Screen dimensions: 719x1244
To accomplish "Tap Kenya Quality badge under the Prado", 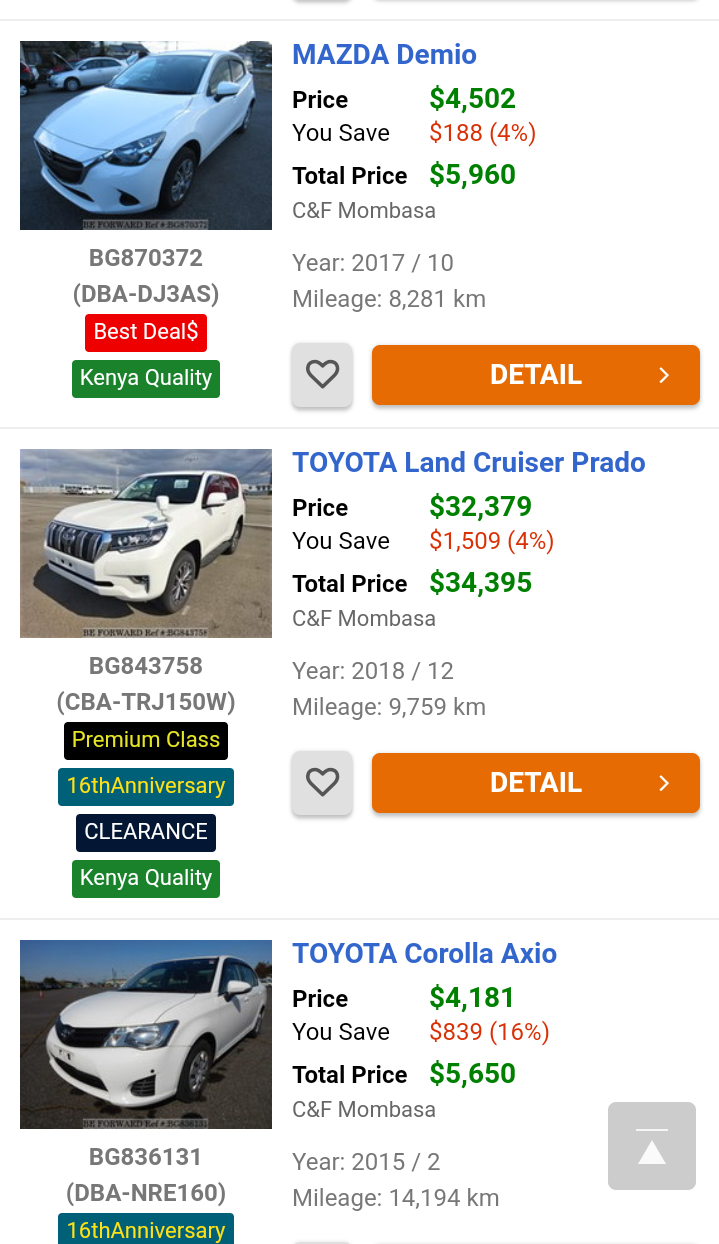I will [x=146, y=878].
